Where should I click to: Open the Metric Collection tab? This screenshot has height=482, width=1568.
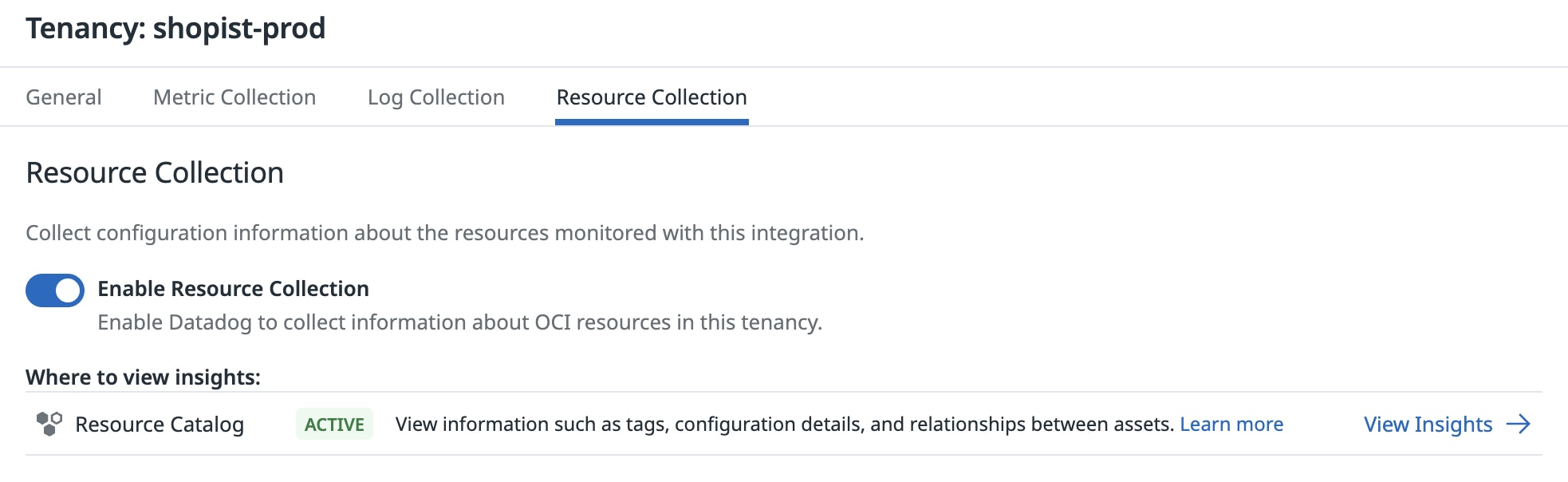[x=234, y=97]
